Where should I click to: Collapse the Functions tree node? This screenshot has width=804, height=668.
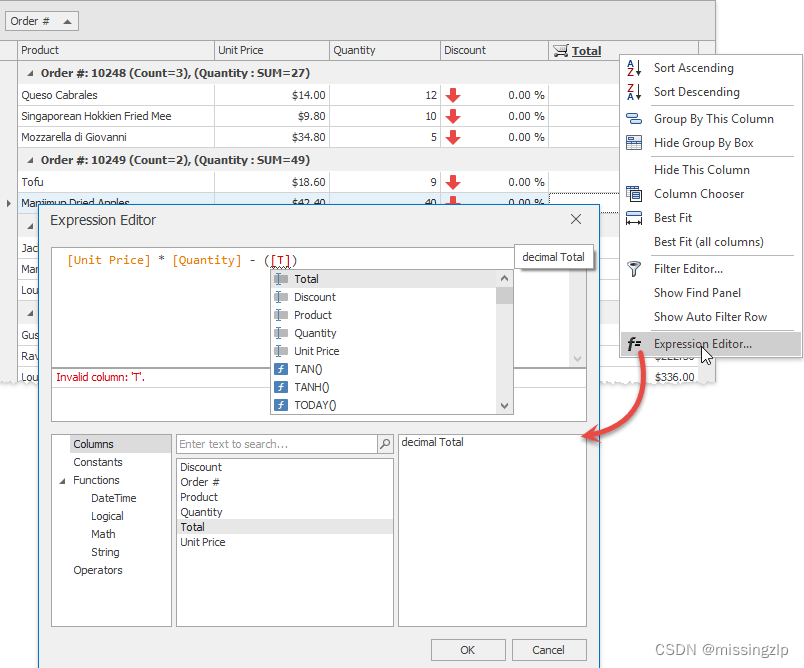[x=63, y=481]
